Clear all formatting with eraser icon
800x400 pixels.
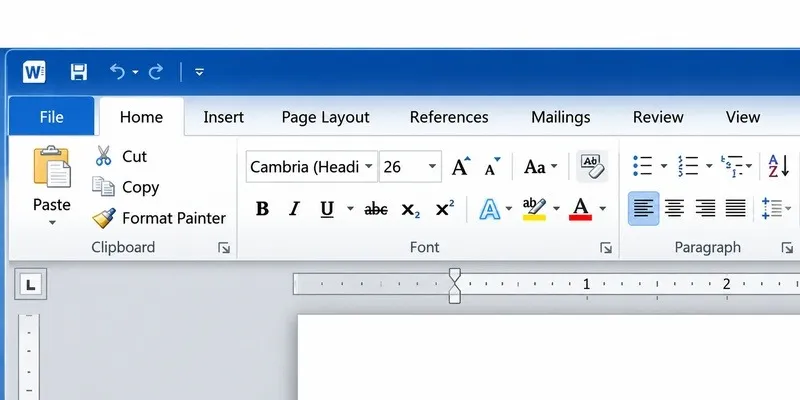click(x=592, y=166)
